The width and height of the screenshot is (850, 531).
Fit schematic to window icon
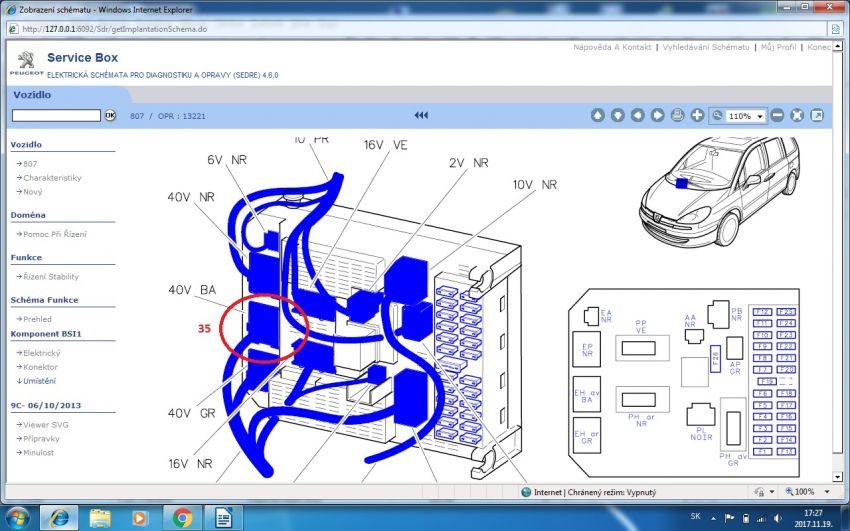[x=797, y=115]
